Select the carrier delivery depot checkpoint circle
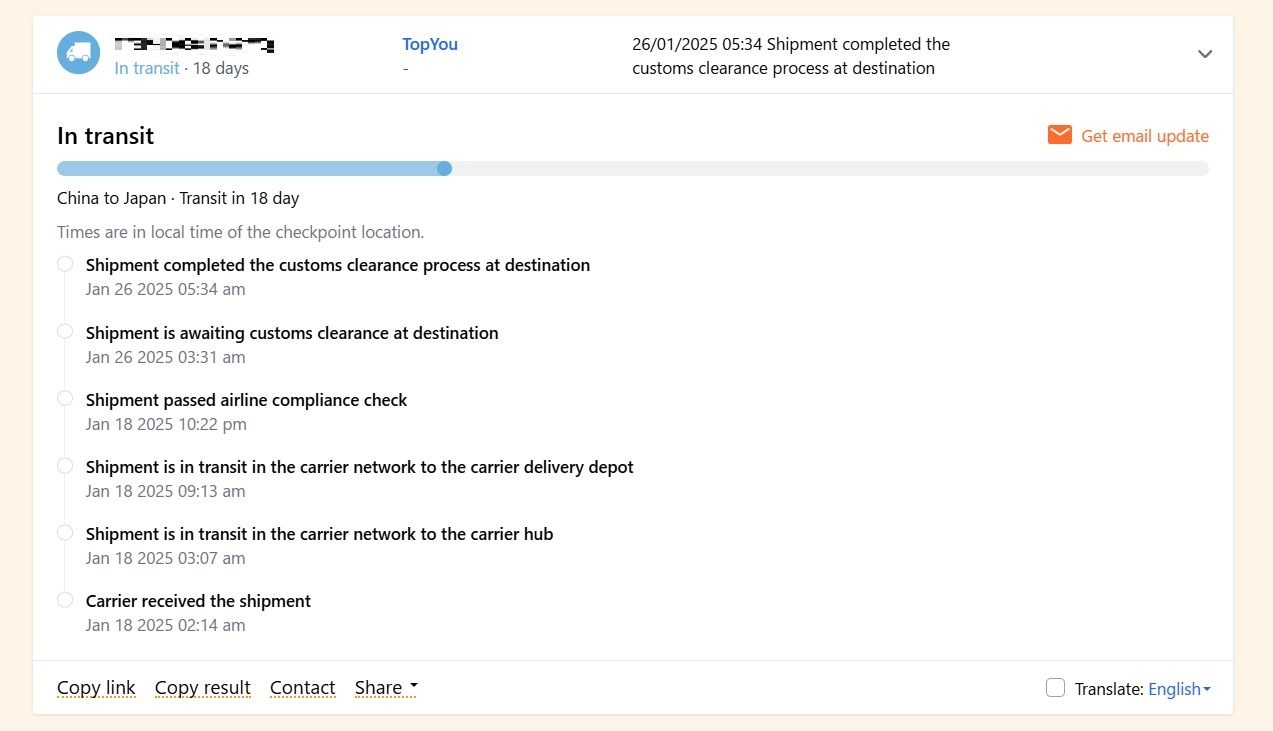 [x=65, y=465]
